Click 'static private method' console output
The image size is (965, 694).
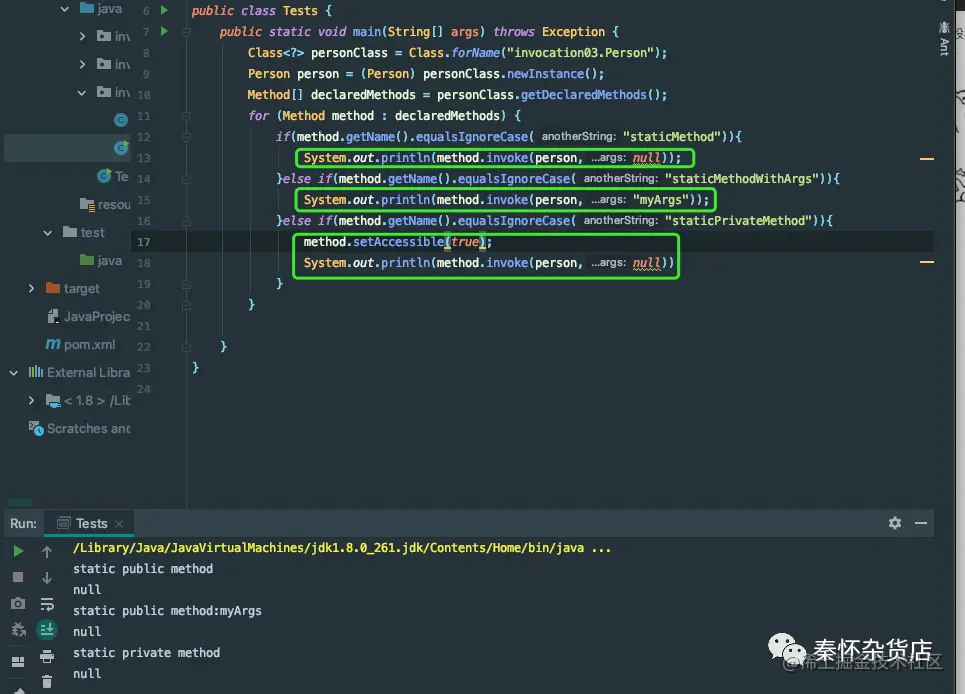tap(146, 653)
